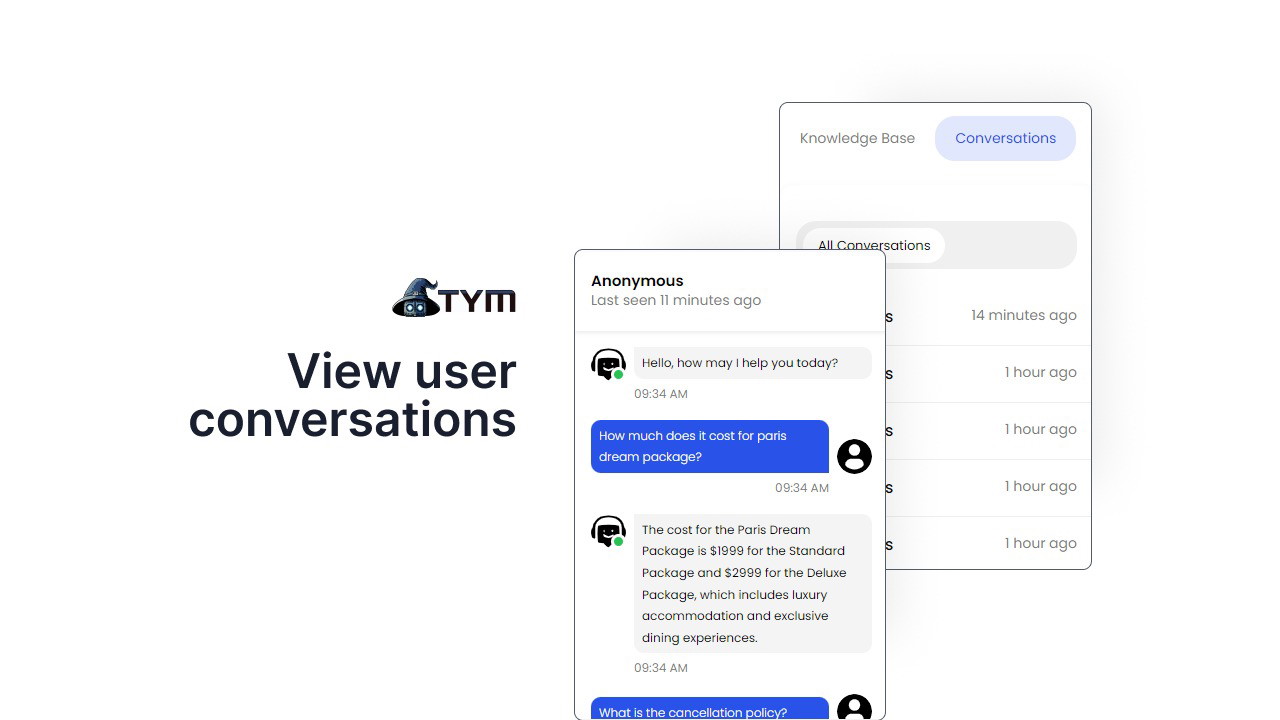
Task: Click bot avatar beside Paris pricing reply
Action: [607, 531]
